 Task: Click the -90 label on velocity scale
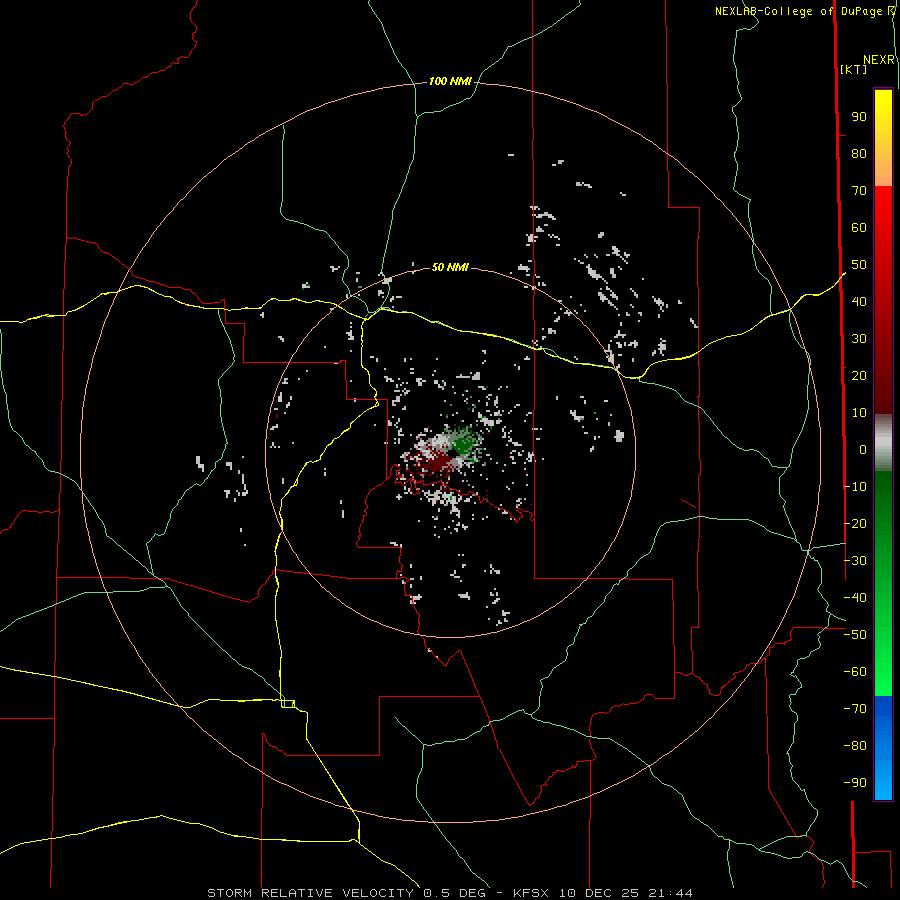click(855, 783)
